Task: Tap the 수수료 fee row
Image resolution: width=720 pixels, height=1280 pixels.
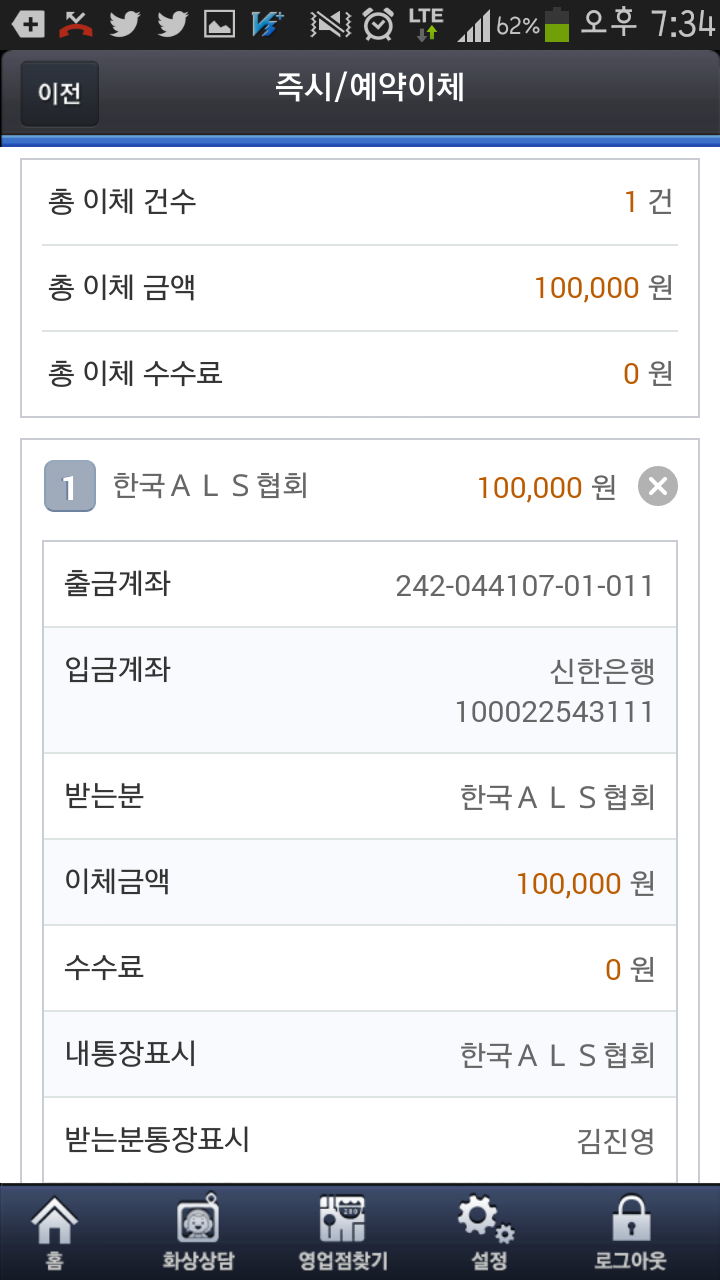Action: click(x=360, y=969)
